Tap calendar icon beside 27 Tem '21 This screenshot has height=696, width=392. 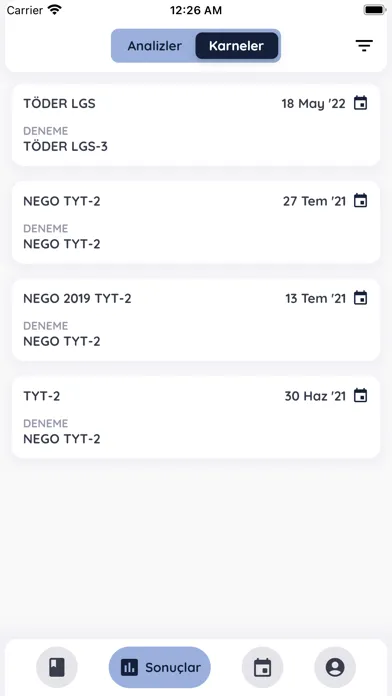pyautogui.click(x=360, y=201)
